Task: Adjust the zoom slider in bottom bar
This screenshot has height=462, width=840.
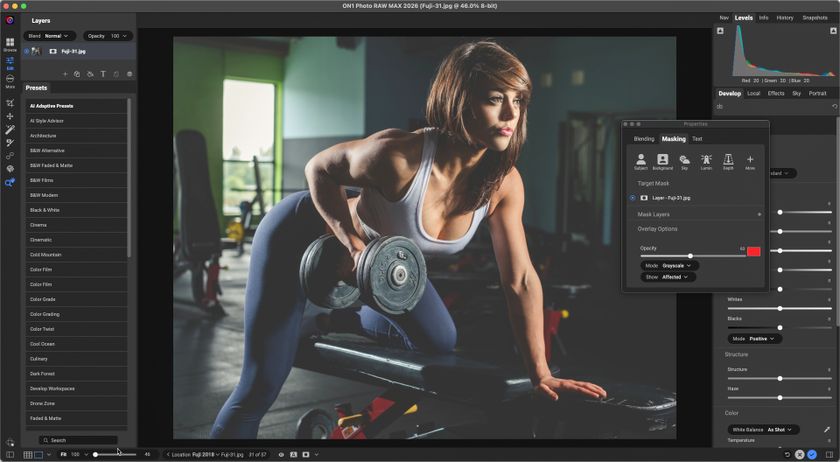Action: point(114,454)
